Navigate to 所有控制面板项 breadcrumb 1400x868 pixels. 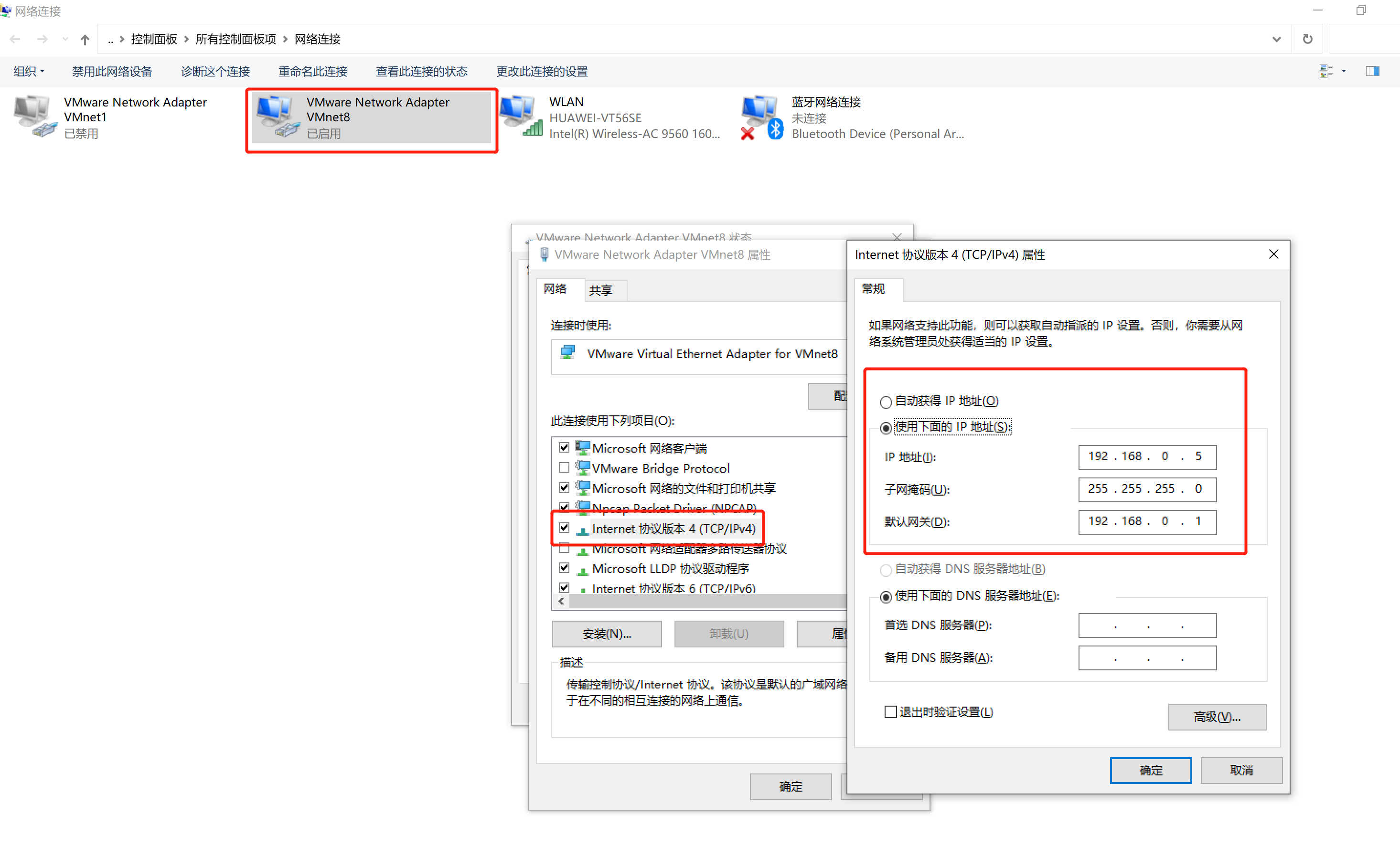tap(235, 39)
